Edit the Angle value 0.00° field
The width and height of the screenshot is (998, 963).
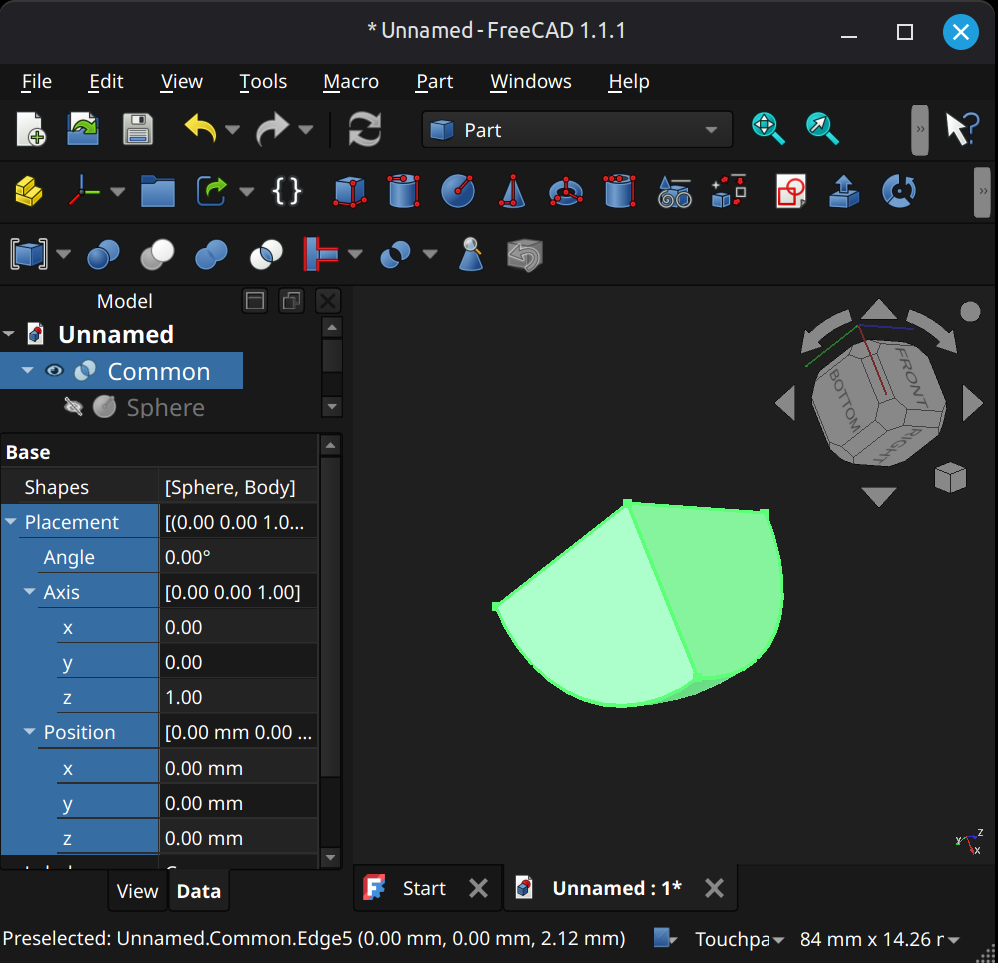238,557
